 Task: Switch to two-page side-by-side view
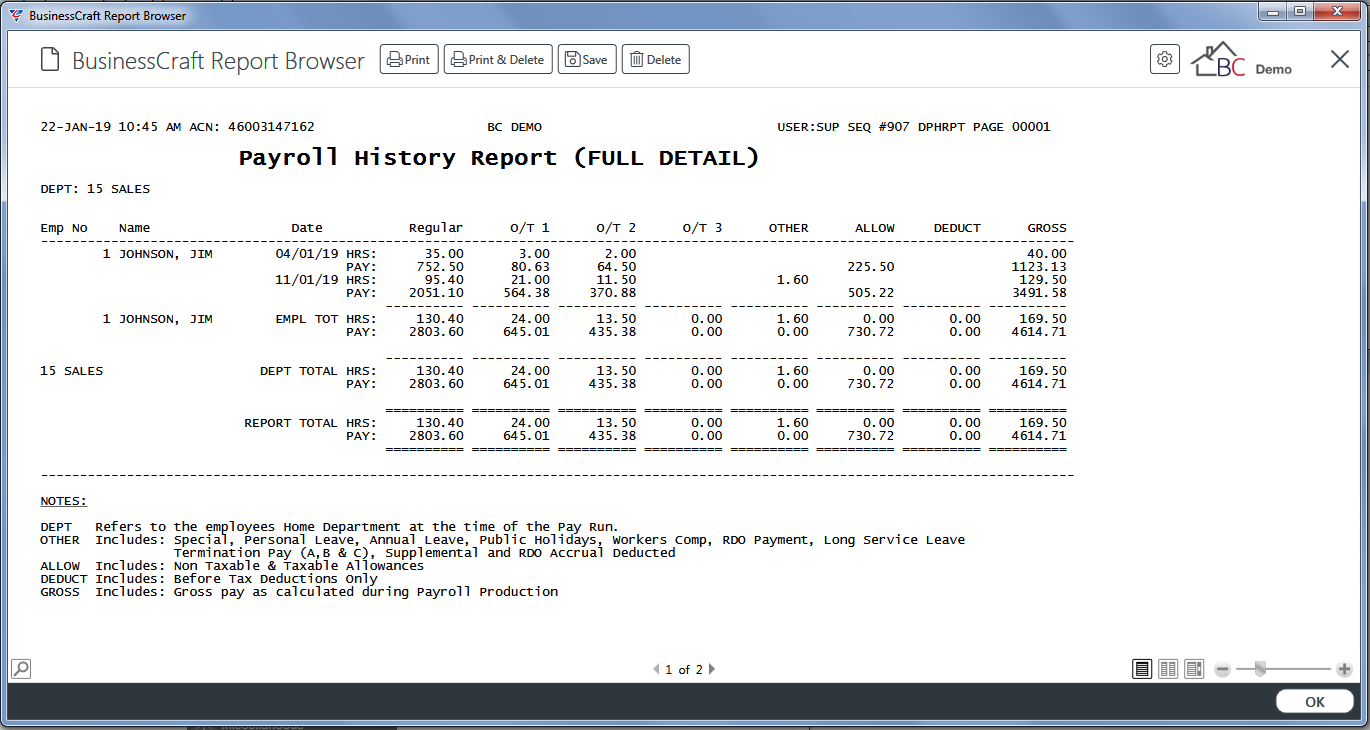1168,669
